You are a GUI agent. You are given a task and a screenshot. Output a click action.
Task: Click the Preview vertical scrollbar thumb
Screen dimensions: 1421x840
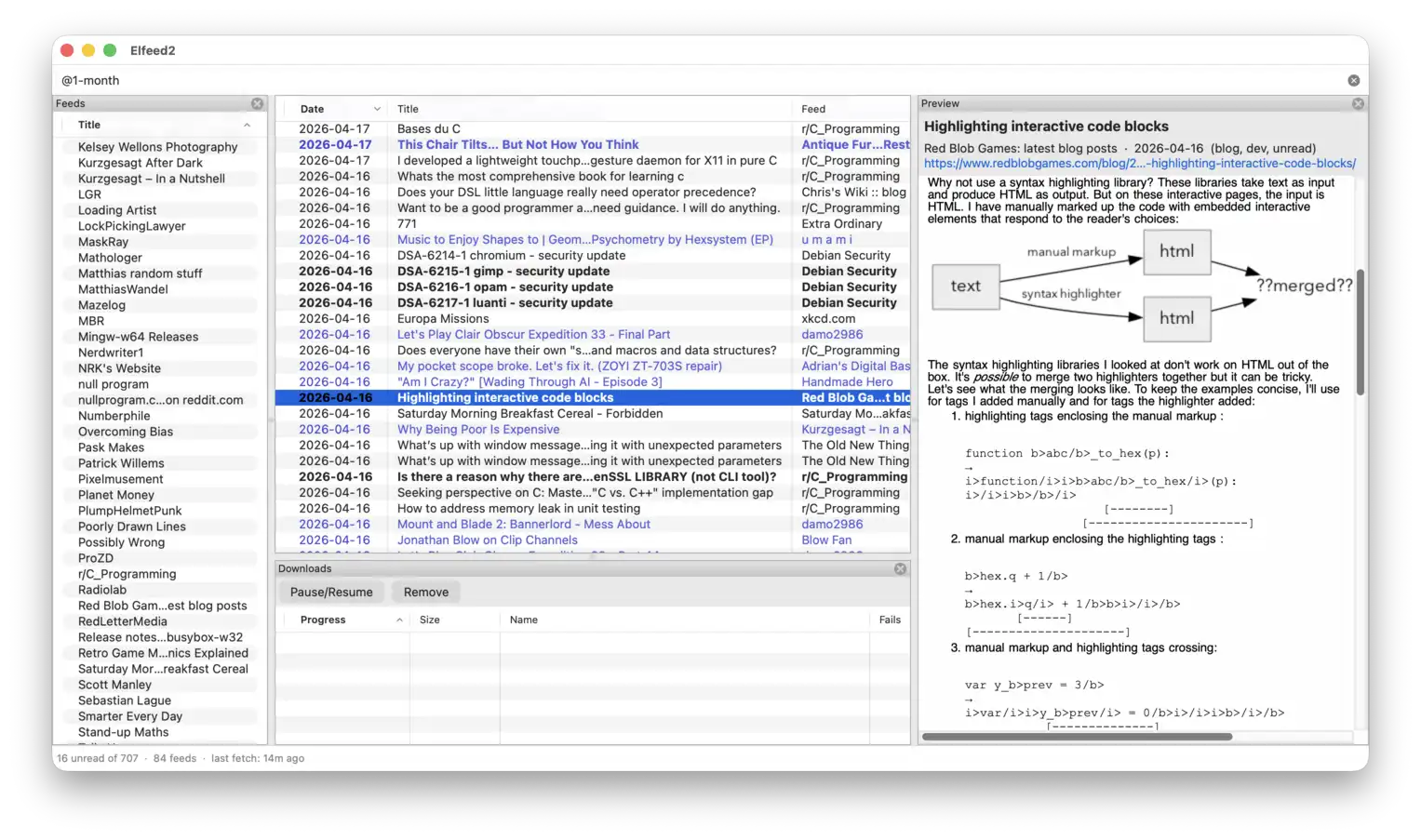[x=1360, y=330]
